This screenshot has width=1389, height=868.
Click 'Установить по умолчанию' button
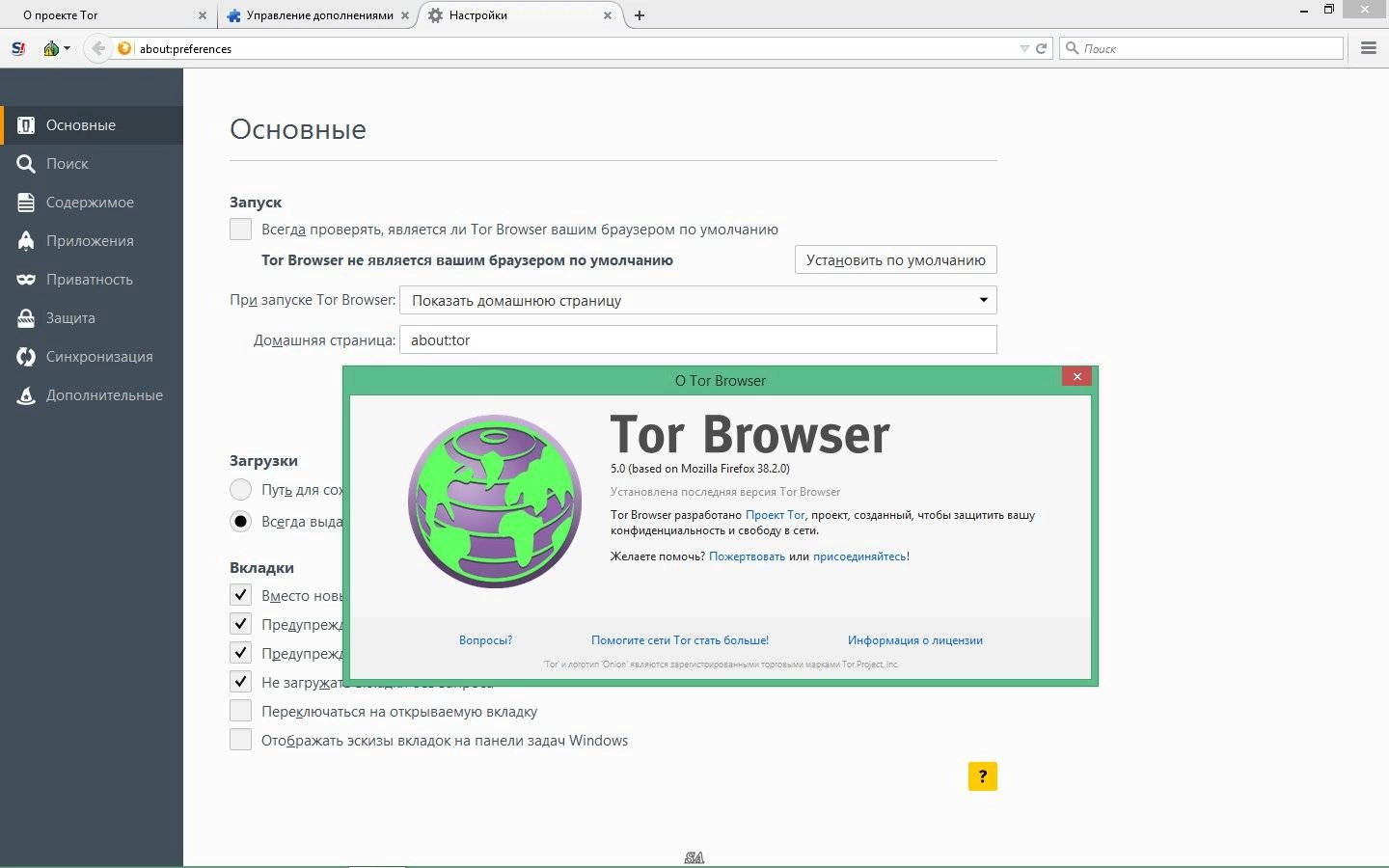(x=895, y=259)
